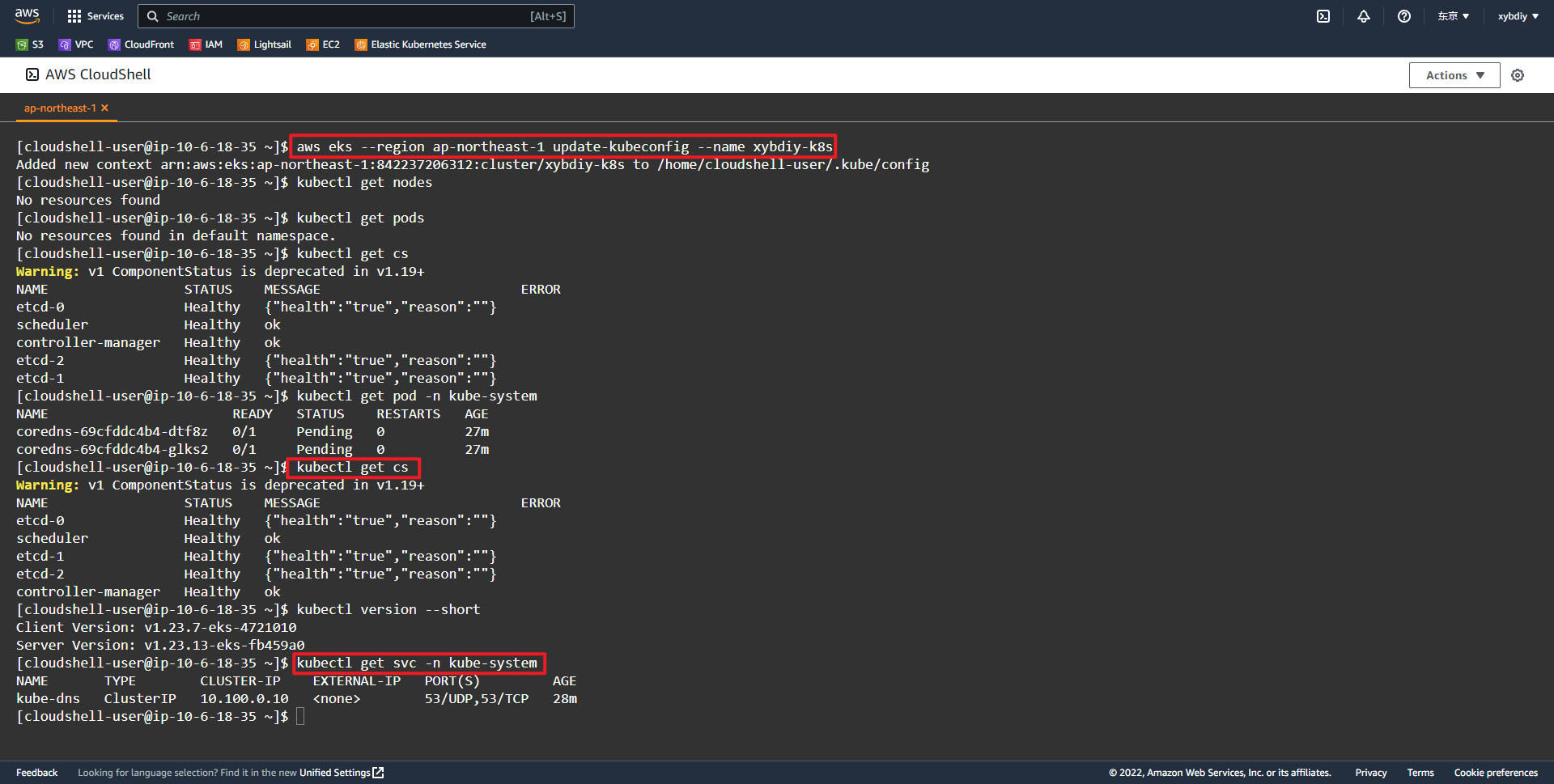Close the ap-northeast-1 tab
The width and height of the screenshot is (1554, 784).
pyautogui.click(x=104, y=108)
